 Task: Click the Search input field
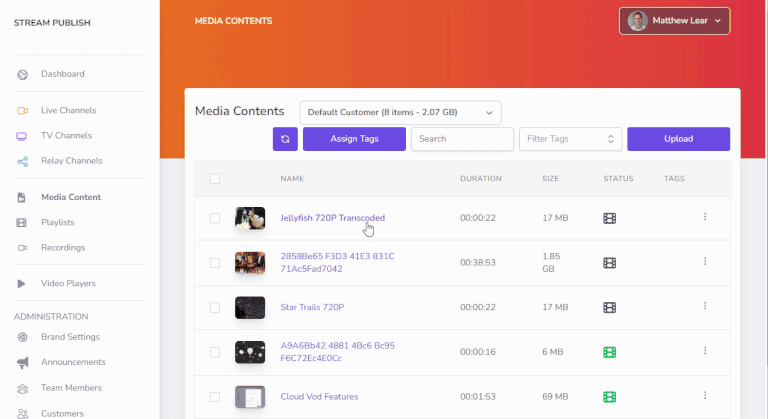point(462,139)
